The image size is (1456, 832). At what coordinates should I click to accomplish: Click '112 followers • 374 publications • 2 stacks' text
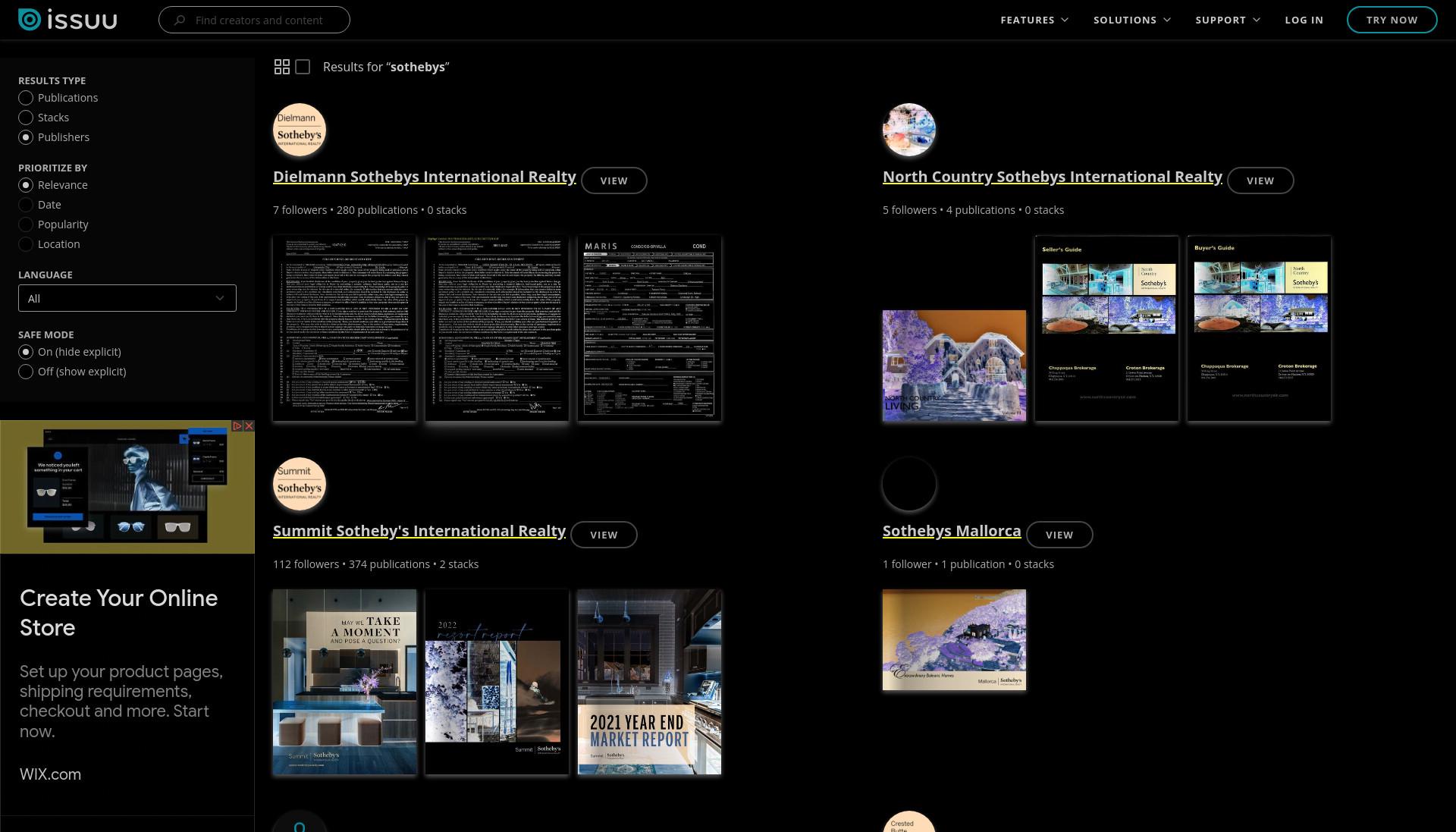pyautogui.click(x=375, y=564)
